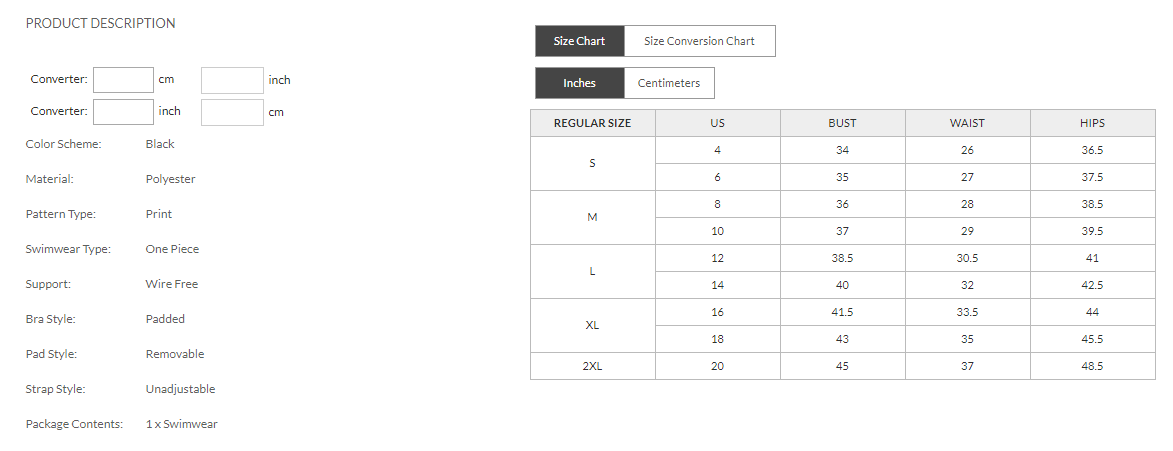Click US size 20 cell
1173x451 pixels.
[717, 366]
